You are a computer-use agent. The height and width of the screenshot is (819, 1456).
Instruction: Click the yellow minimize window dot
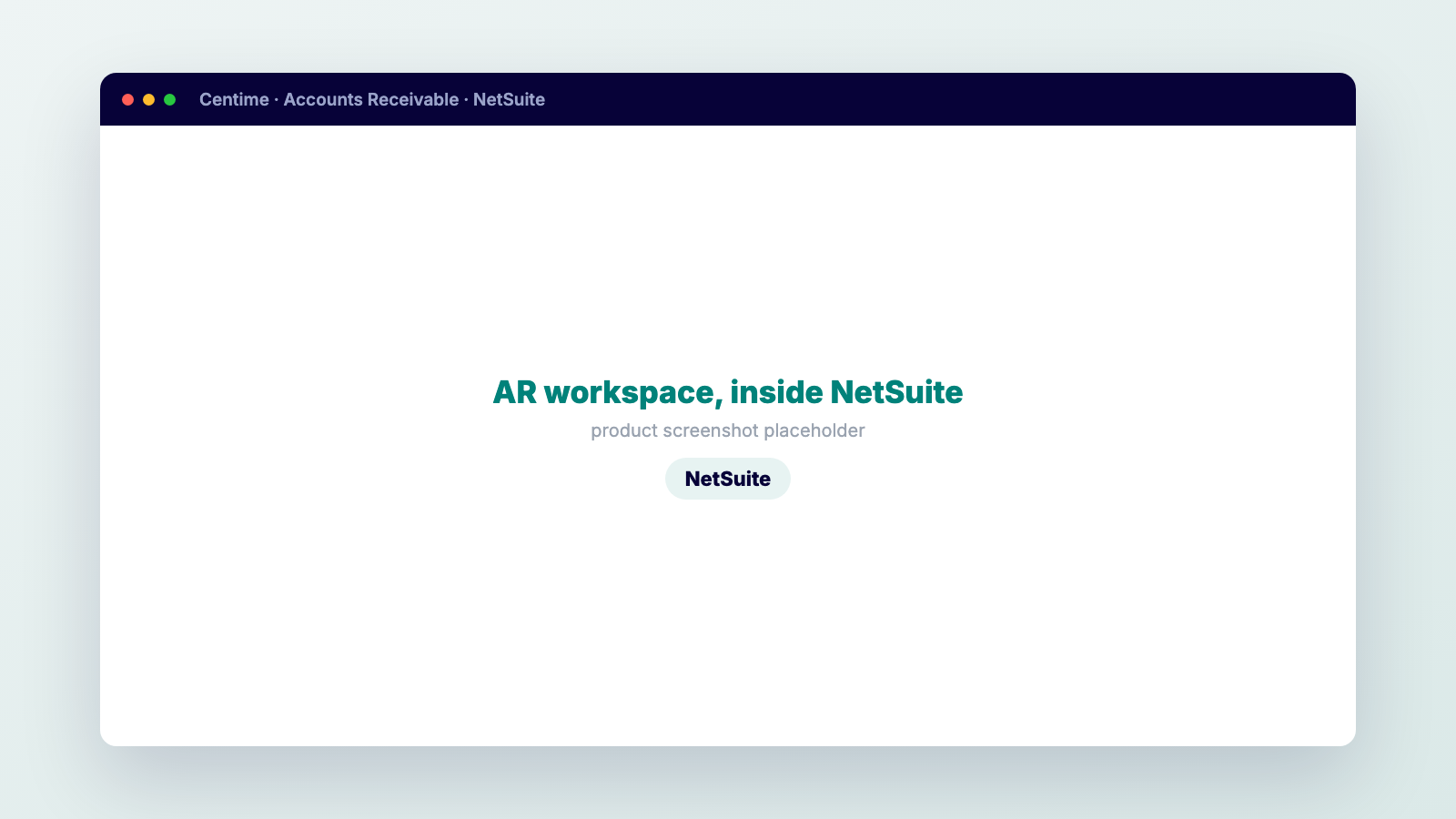148,99
